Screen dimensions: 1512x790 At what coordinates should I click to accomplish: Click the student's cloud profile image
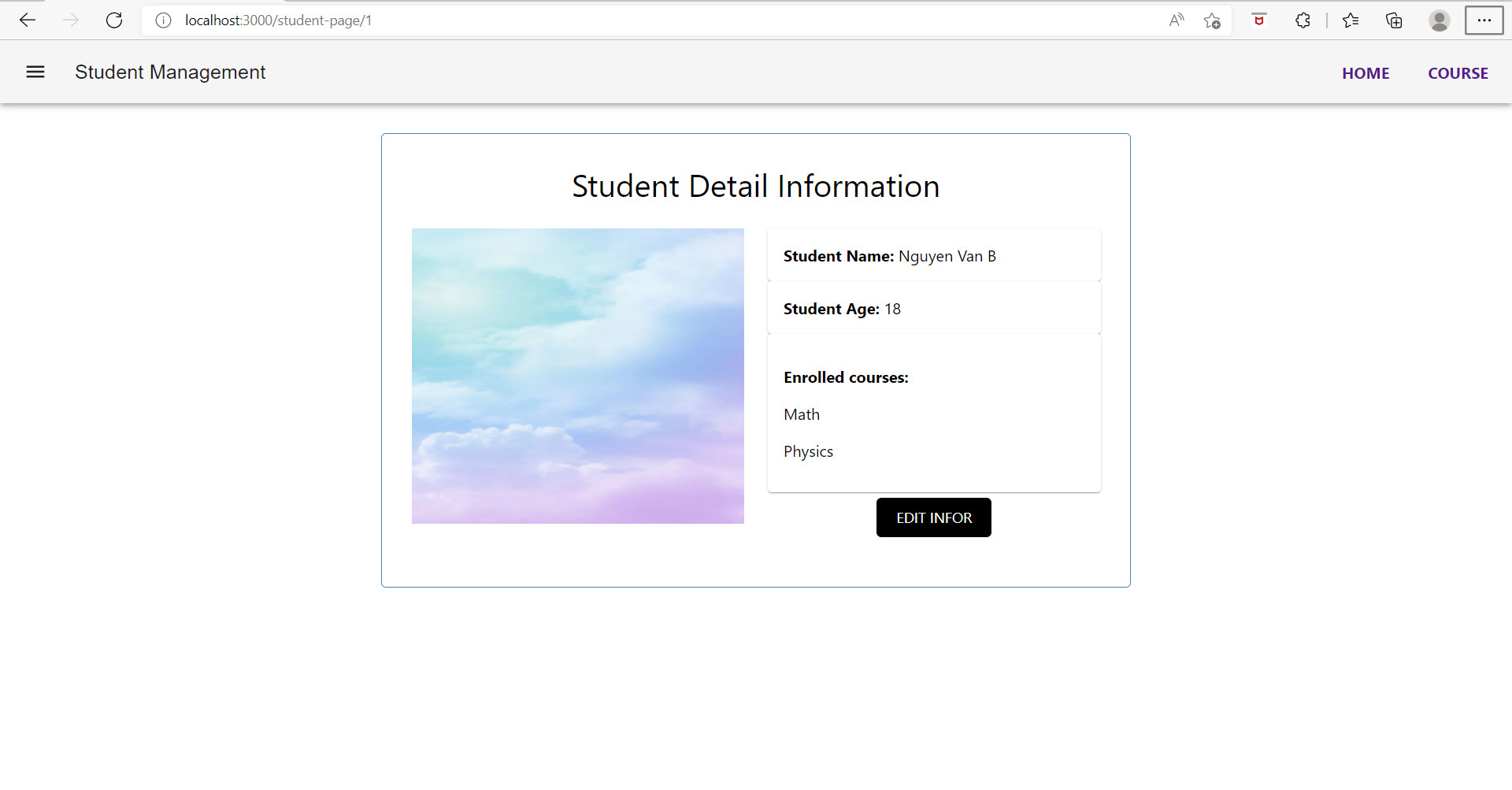[577, 375]
